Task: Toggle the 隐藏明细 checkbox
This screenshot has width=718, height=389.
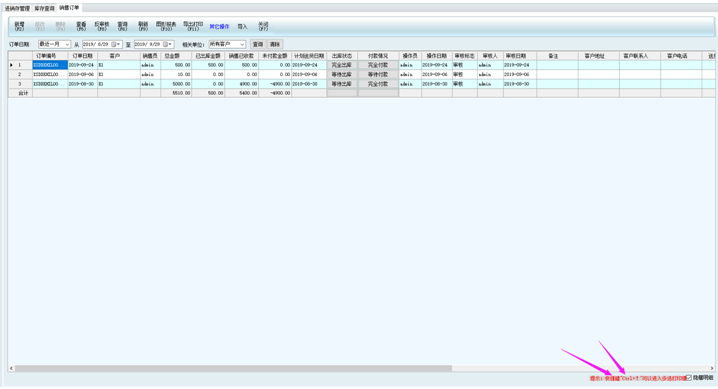Action: coord(689,378)
